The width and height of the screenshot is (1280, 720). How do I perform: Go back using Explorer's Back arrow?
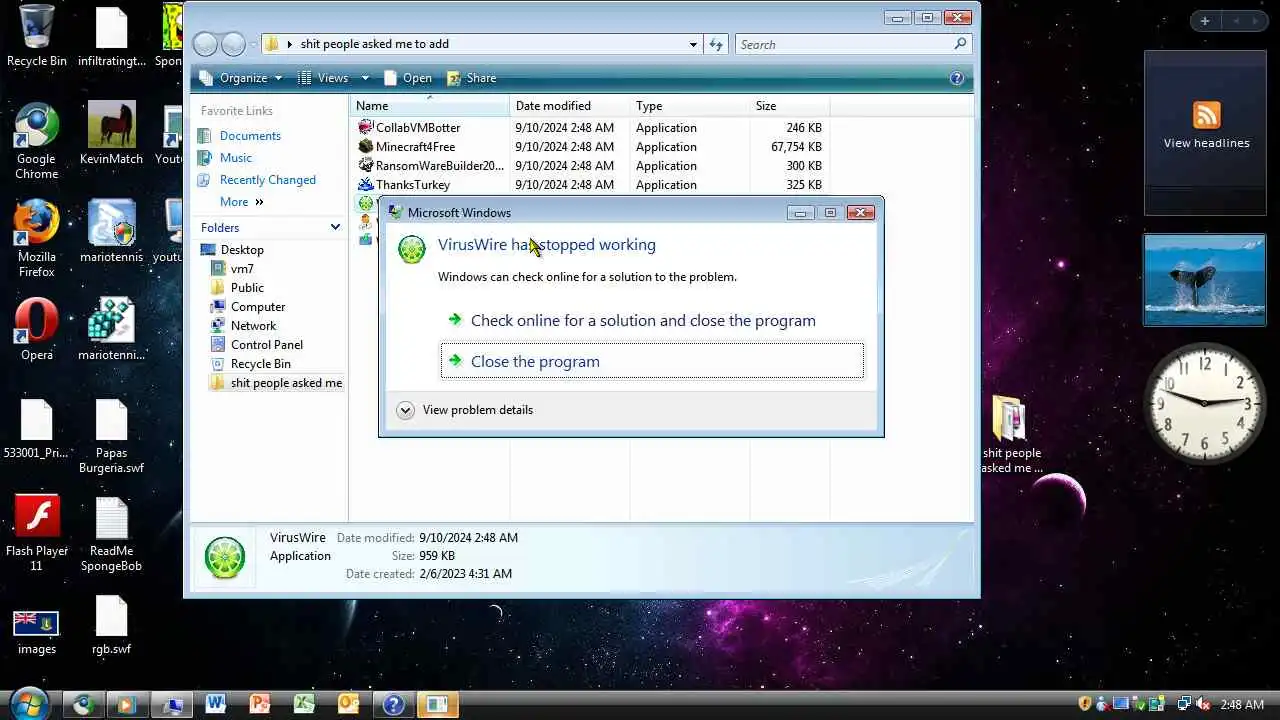click(205, 44)
